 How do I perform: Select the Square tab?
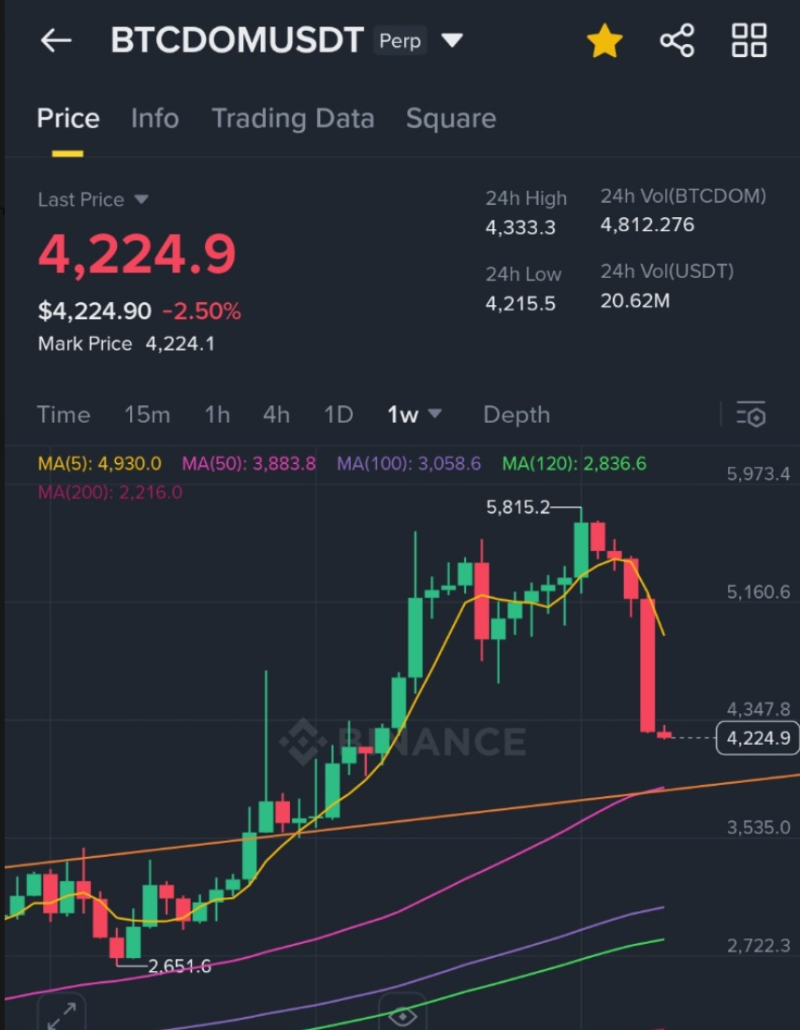click(x=451, y=118)
